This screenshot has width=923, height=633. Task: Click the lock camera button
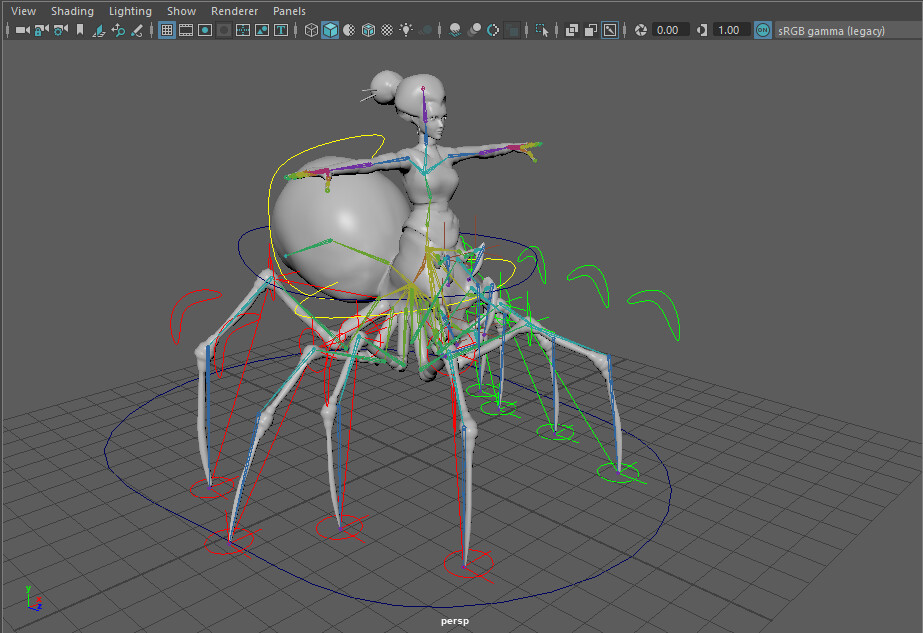pos(39,30)
